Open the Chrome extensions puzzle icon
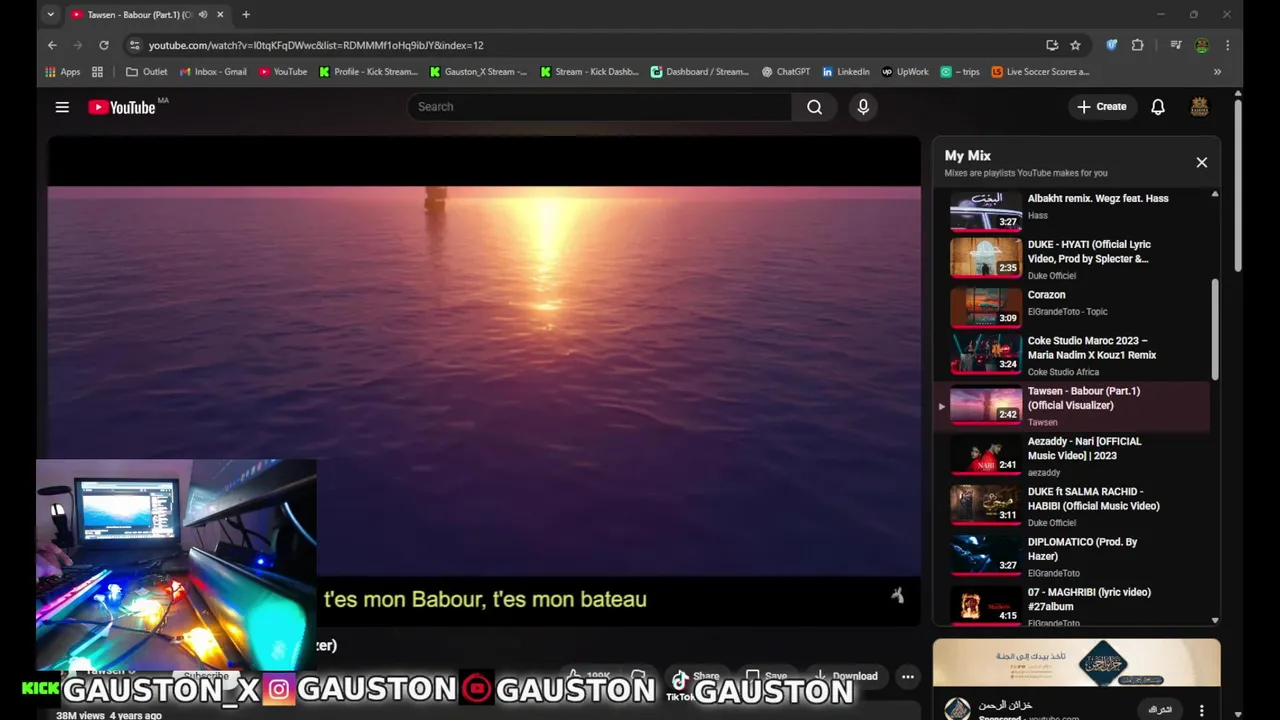 1137,45
